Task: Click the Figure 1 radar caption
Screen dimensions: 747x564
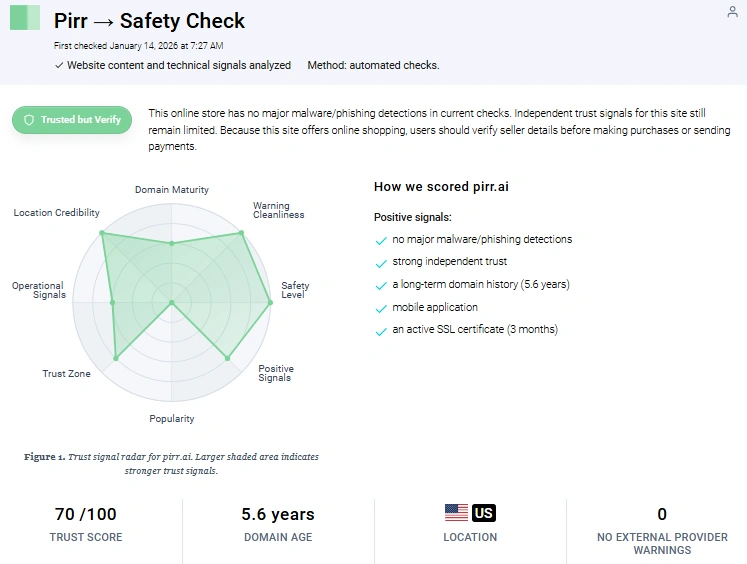Action: (172, 463)
